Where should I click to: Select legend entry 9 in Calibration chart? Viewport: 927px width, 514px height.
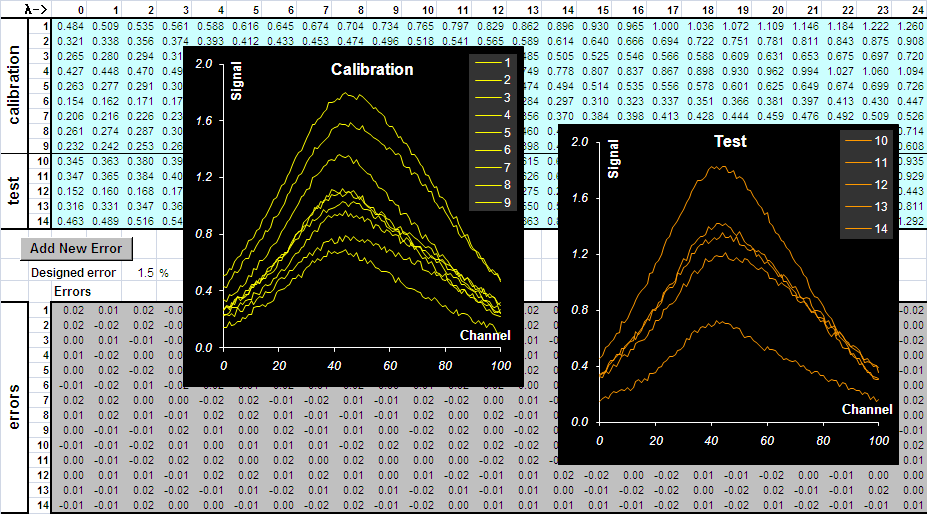(493, 202)
